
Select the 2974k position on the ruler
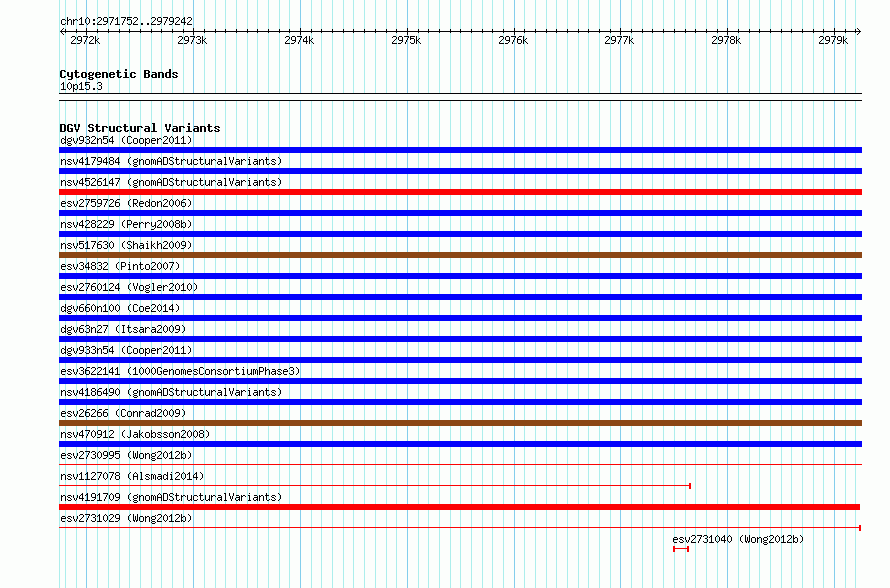point(299,40)
